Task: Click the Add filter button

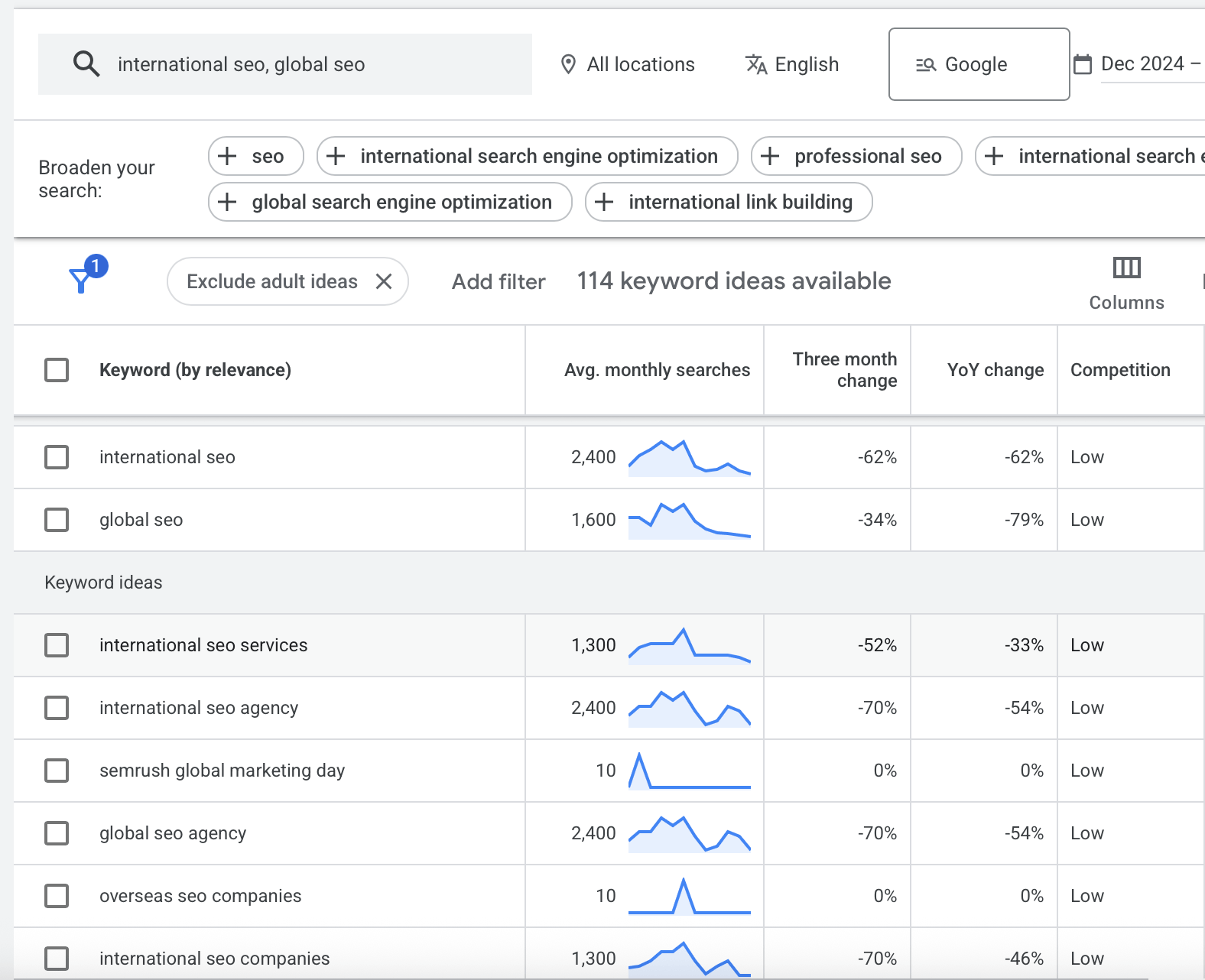Action: (x=499, y=282)
